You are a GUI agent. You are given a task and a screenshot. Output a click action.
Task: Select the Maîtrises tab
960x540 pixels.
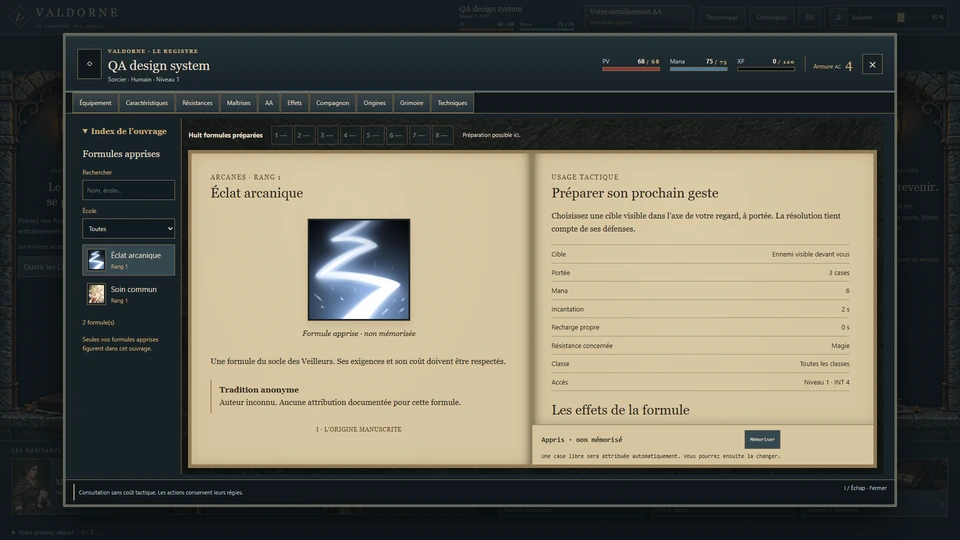pos(238,103)
